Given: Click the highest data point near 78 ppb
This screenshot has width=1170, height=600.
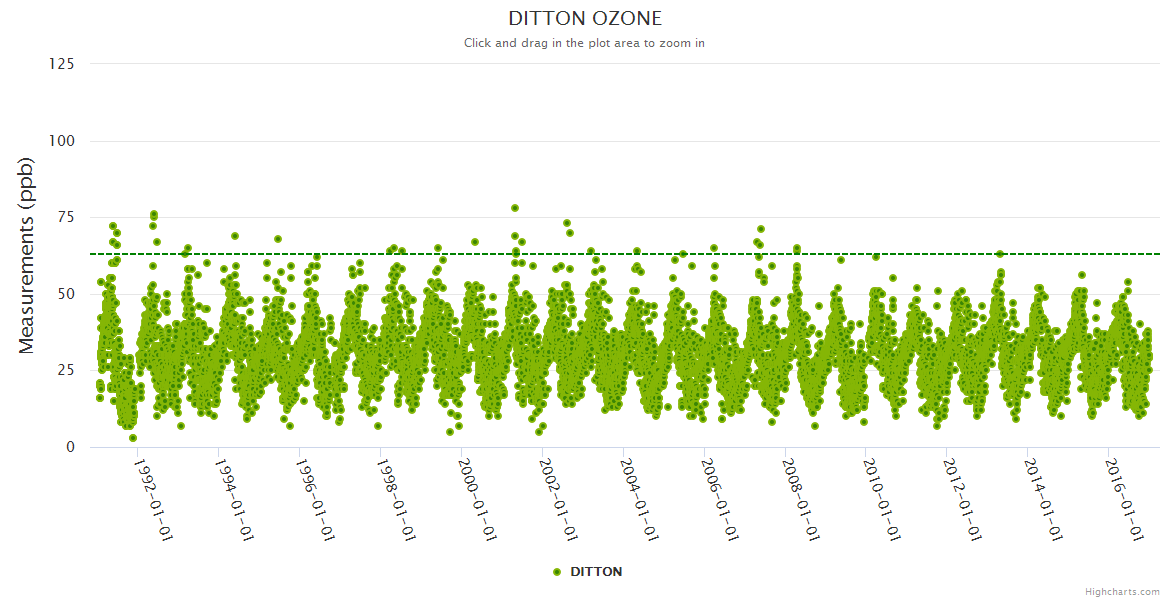Looking at the screenshot, I should pos(515,208).
